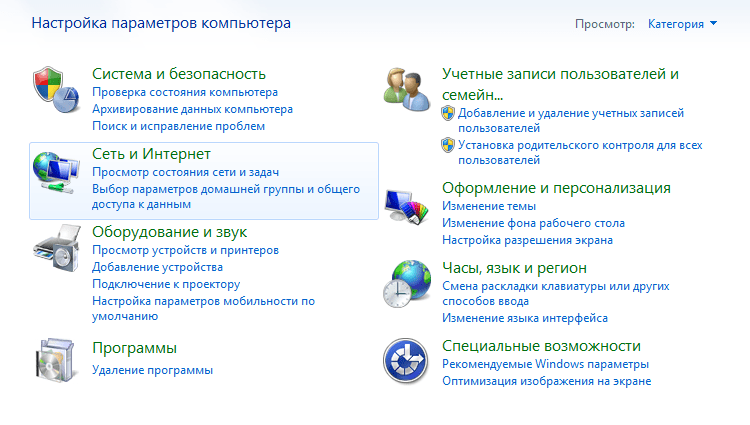
Task: Open the 'Категория' view dropdown
Action: [682, 24]
